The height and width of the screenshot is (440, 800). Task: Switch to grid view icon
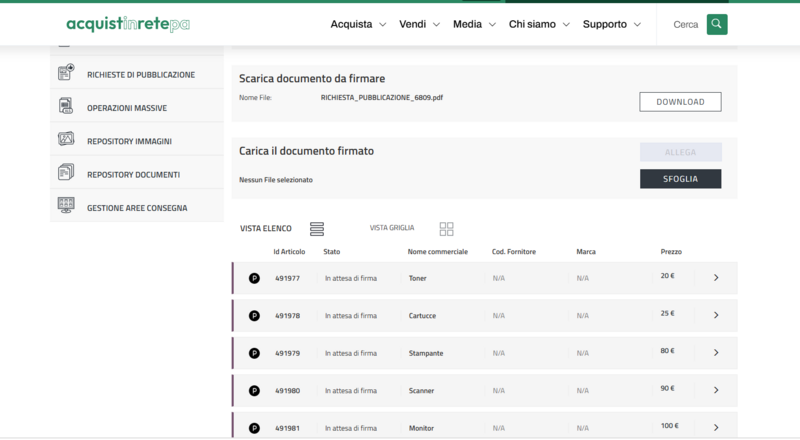click(x=446, y=229)
